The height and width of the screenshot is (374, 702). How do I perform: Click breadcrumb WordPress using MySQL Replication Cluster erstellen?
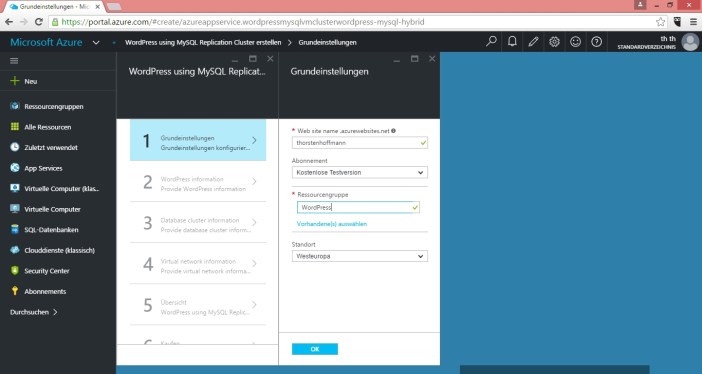tap(203, 43)
